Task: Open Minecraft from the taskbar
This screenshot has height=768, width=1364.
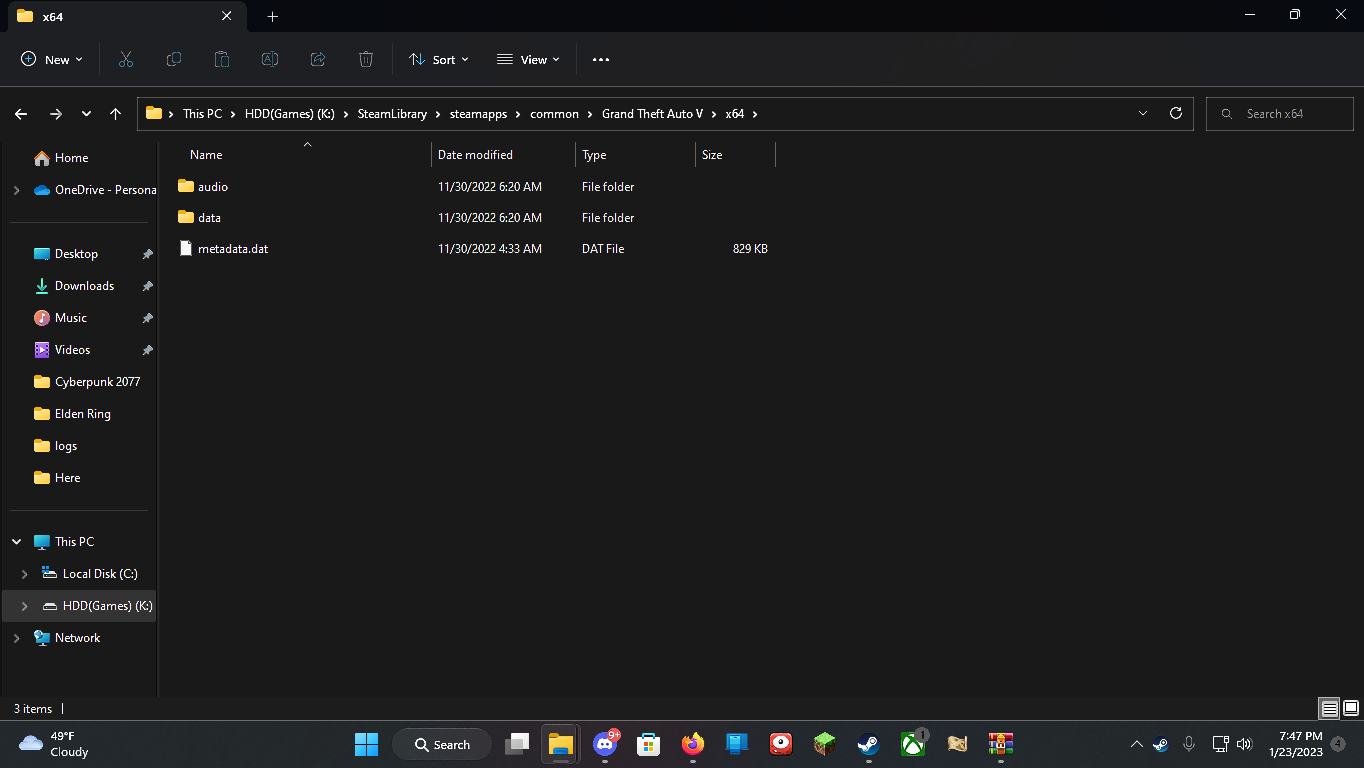Action: pyautogui.click(x=824, y=744)
